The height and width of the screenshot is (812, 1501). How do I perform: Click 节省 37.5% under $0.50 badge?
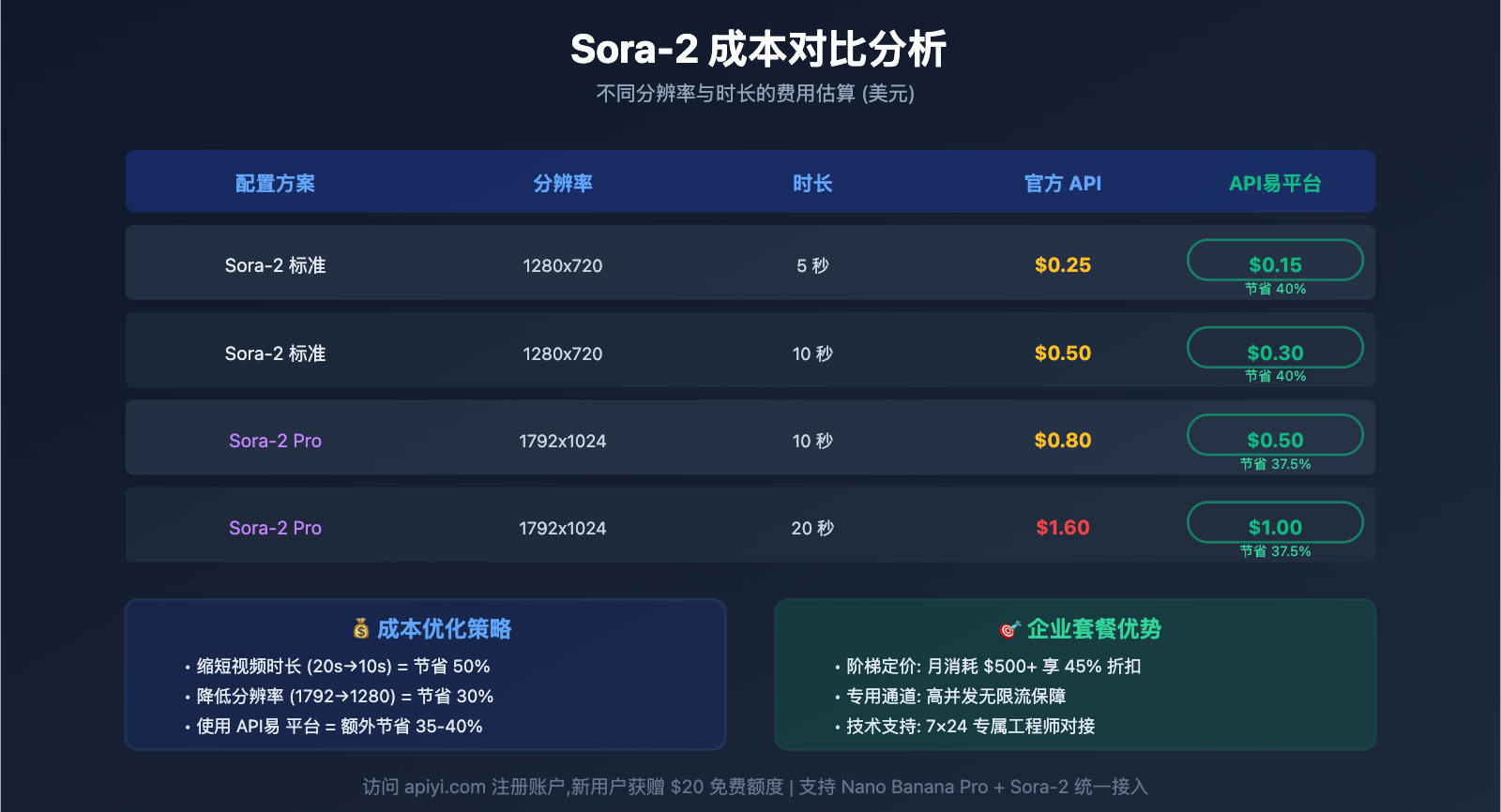point(1275,464)
